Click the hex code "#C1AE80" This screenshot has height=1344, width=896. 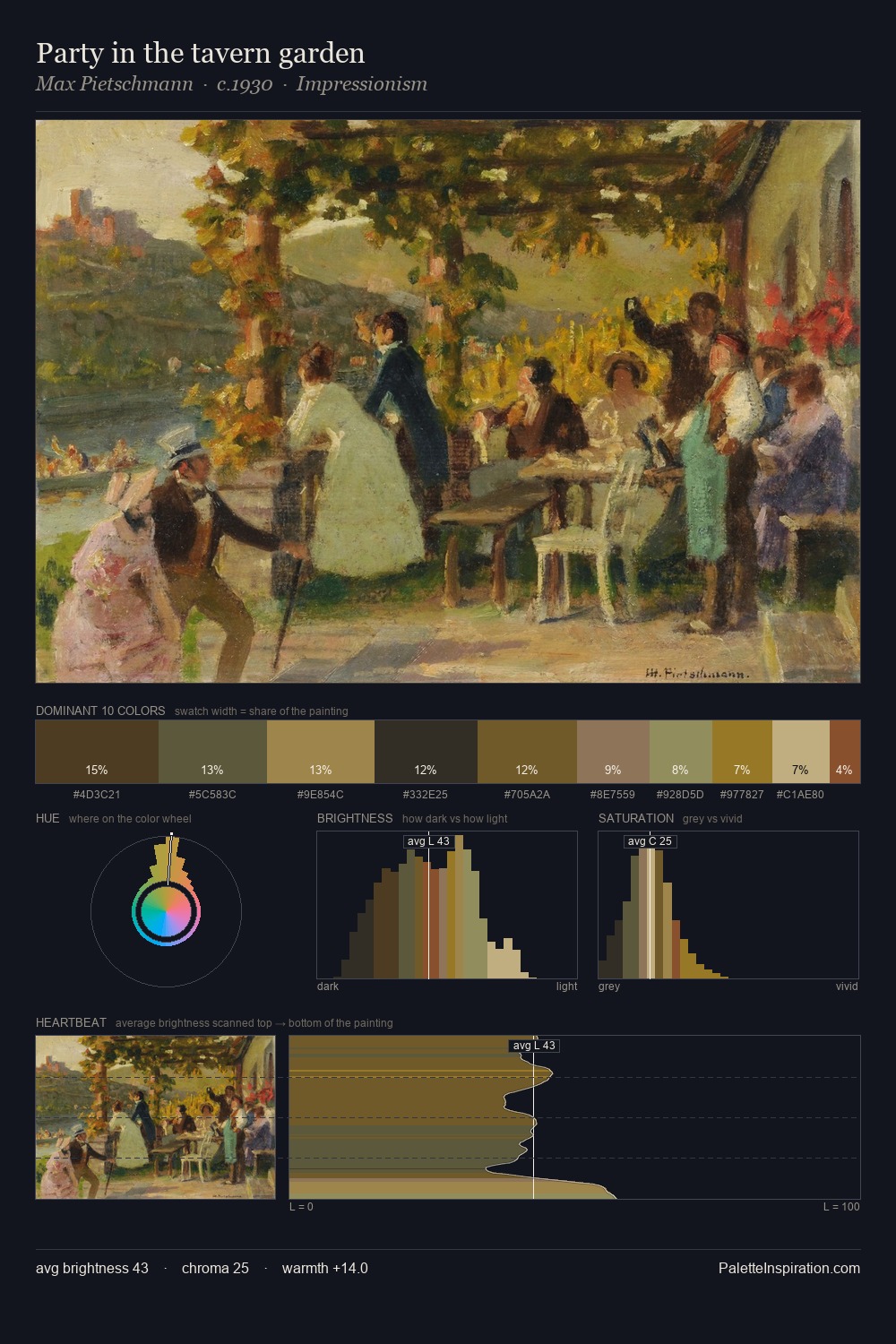800,795
